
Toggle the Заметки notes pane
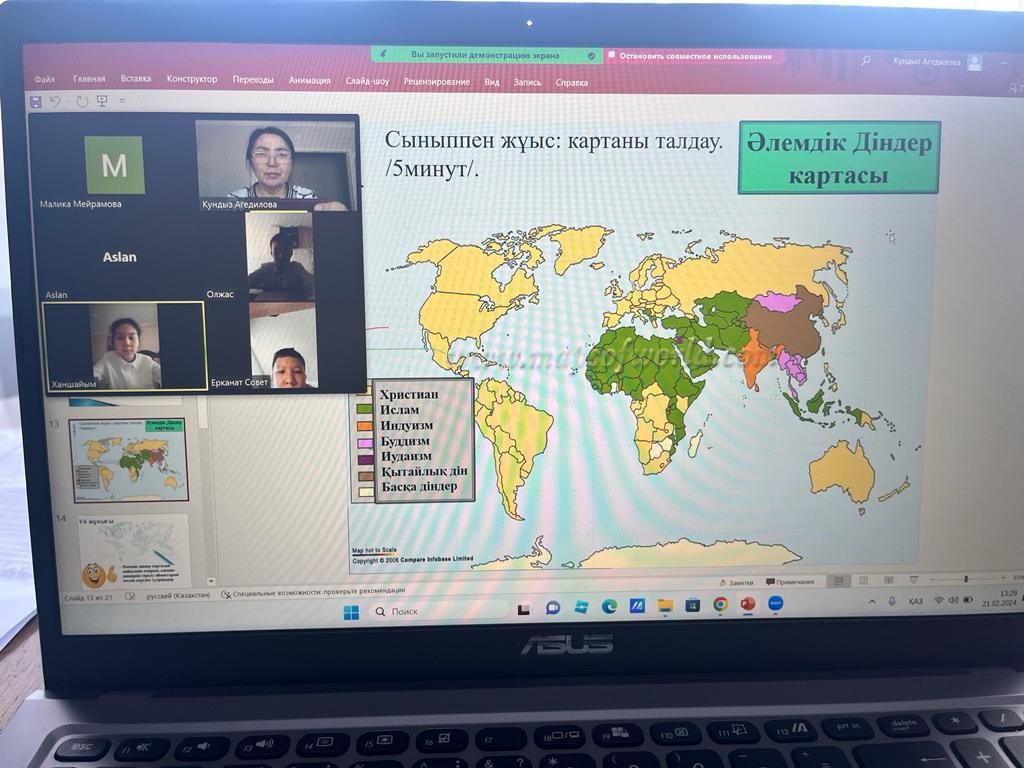tap(736, 582)
